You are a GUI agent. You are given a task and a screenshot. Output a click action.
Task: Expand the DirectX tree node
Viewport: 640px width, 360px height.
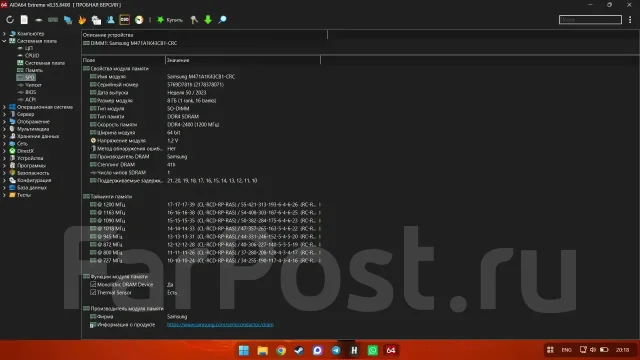(x=4, y=151)
